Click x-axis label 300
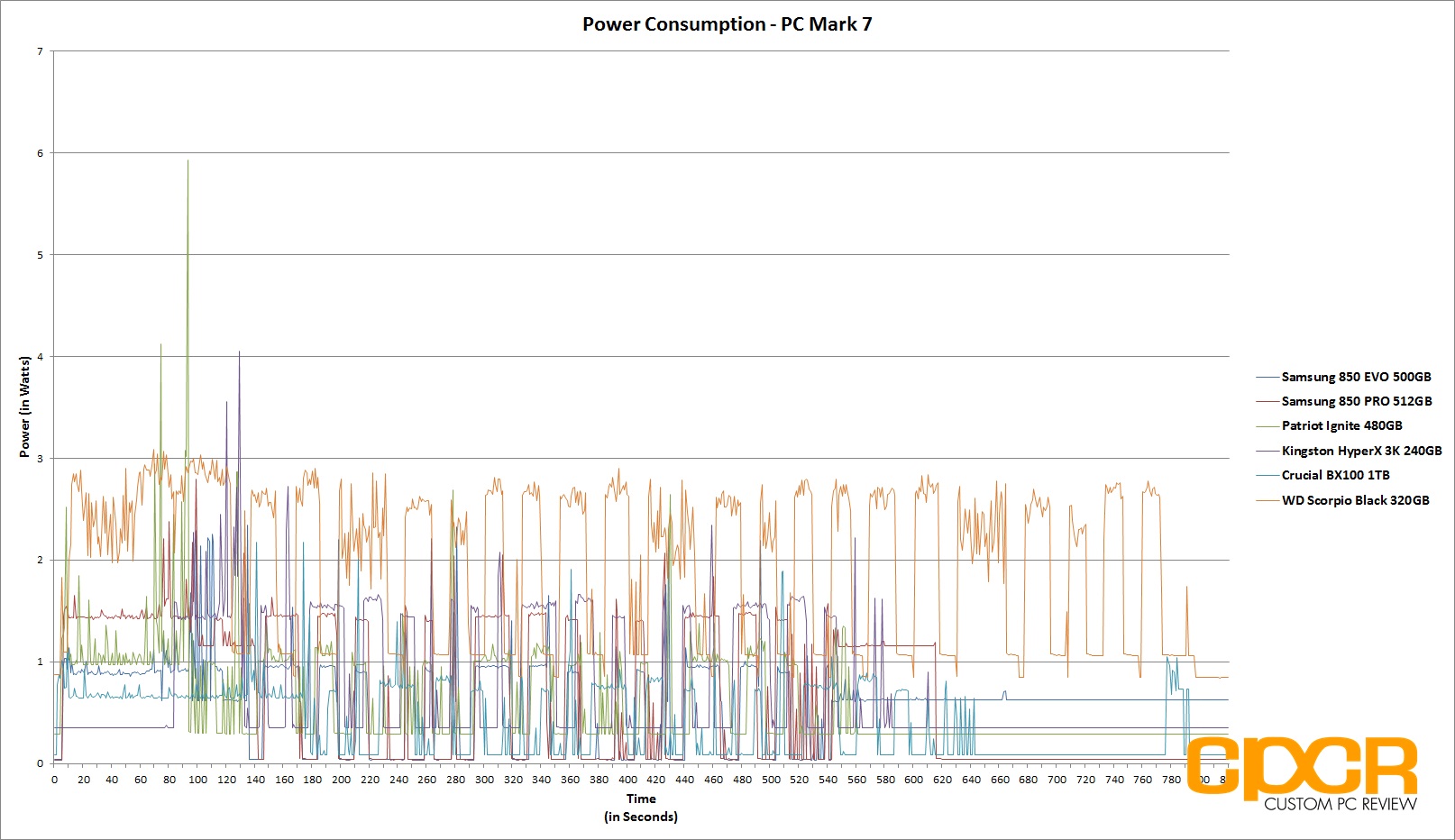 click(x=484, y=780)
